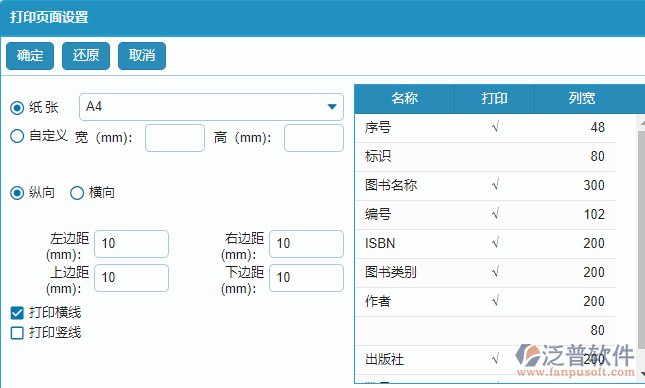This screenshot has width=645, height=388.
Task: Choose 横向 landscape orientation
Action: (x=77, y=193)
